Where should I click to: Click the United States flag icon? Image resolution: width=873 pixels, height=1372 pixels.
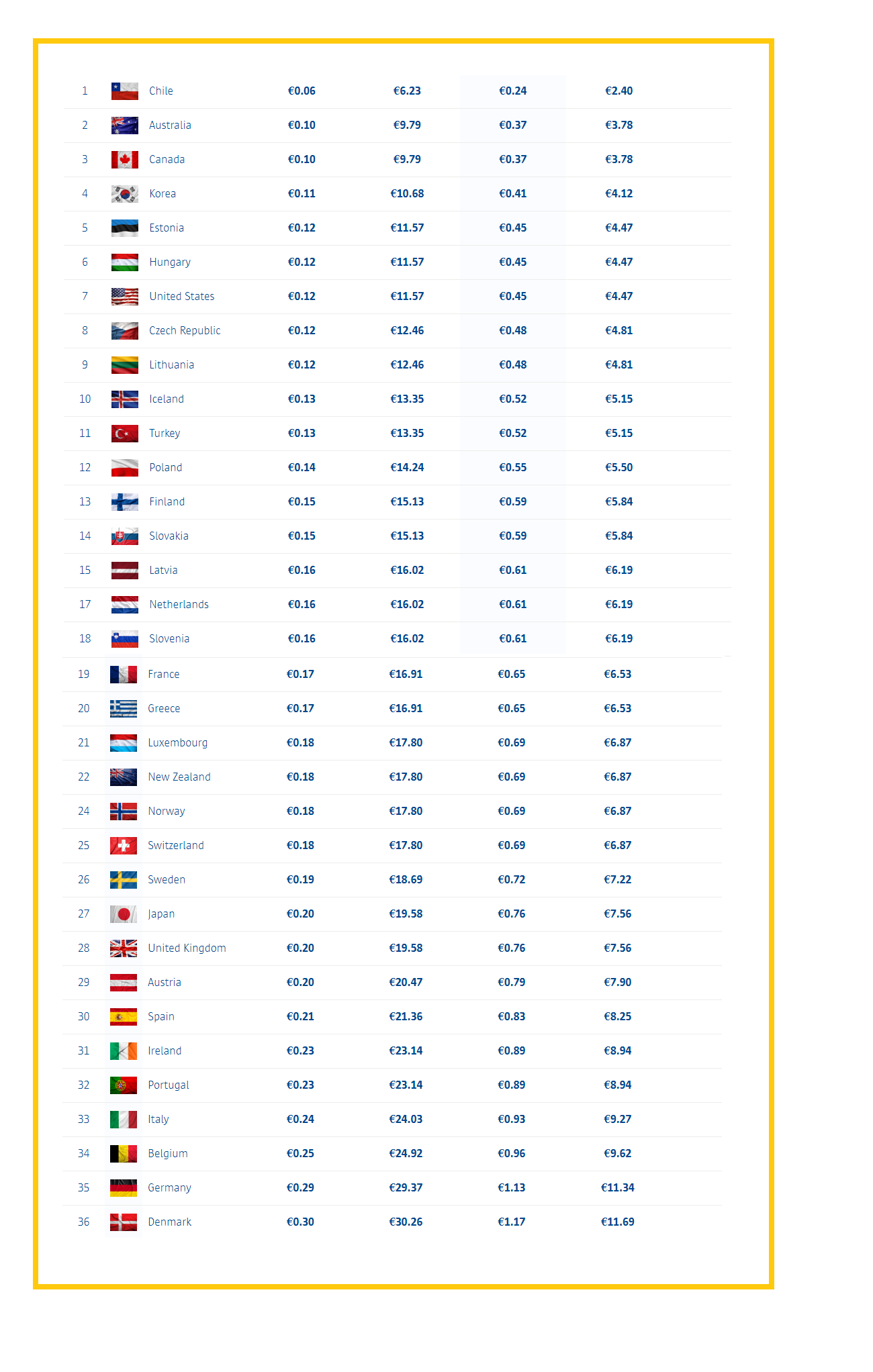point(125,297)
